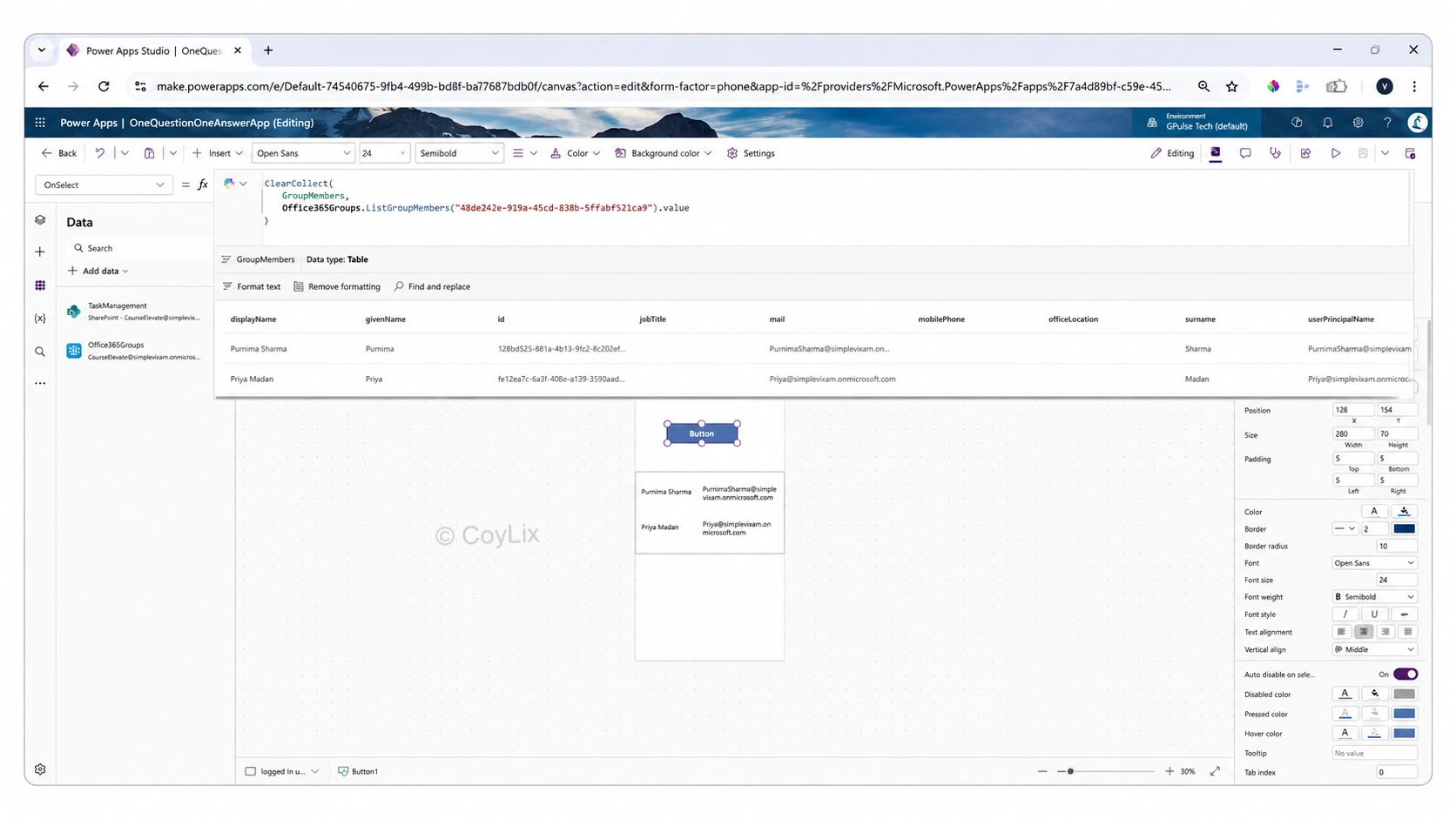Toggle italic font style
Image resolution: width=1456 pixels, height=819 pixels.
pos(1345,614)
